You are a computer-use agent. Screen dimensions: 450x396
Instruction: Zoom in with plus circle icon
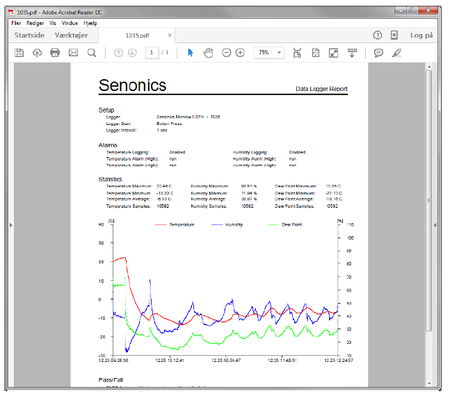[x=240, y=53]
